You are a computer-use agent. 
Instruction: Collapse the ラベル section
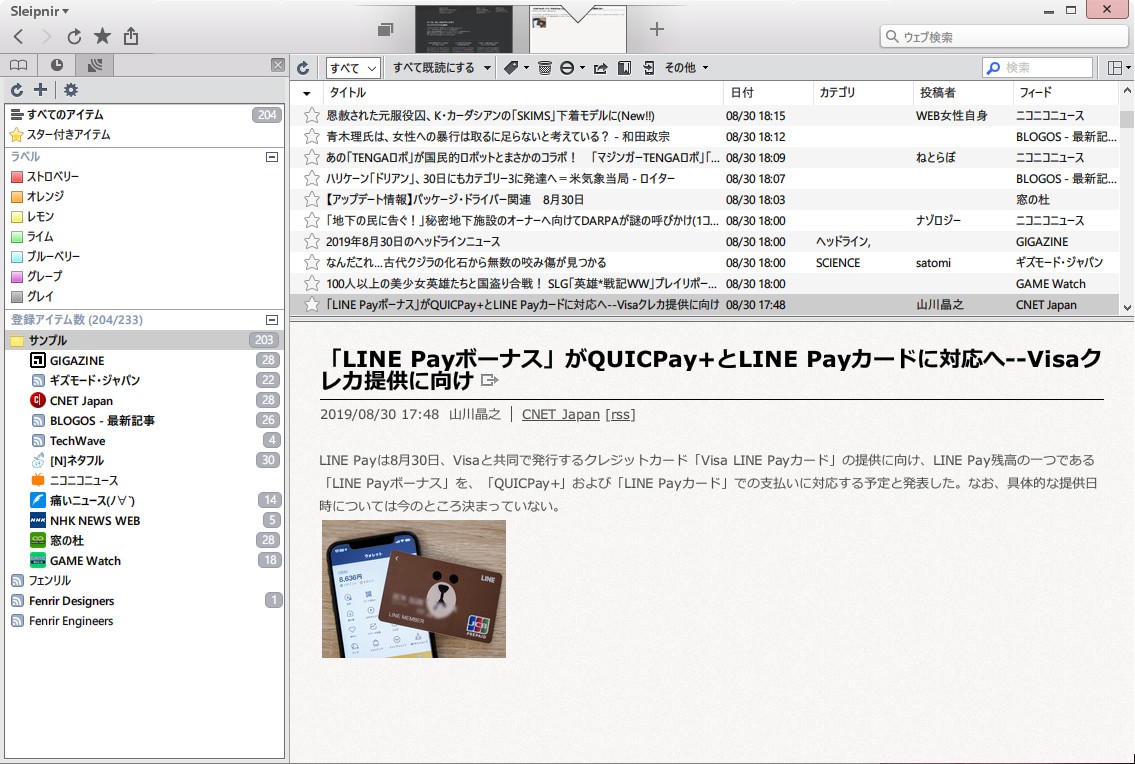[x=272, y=157]
